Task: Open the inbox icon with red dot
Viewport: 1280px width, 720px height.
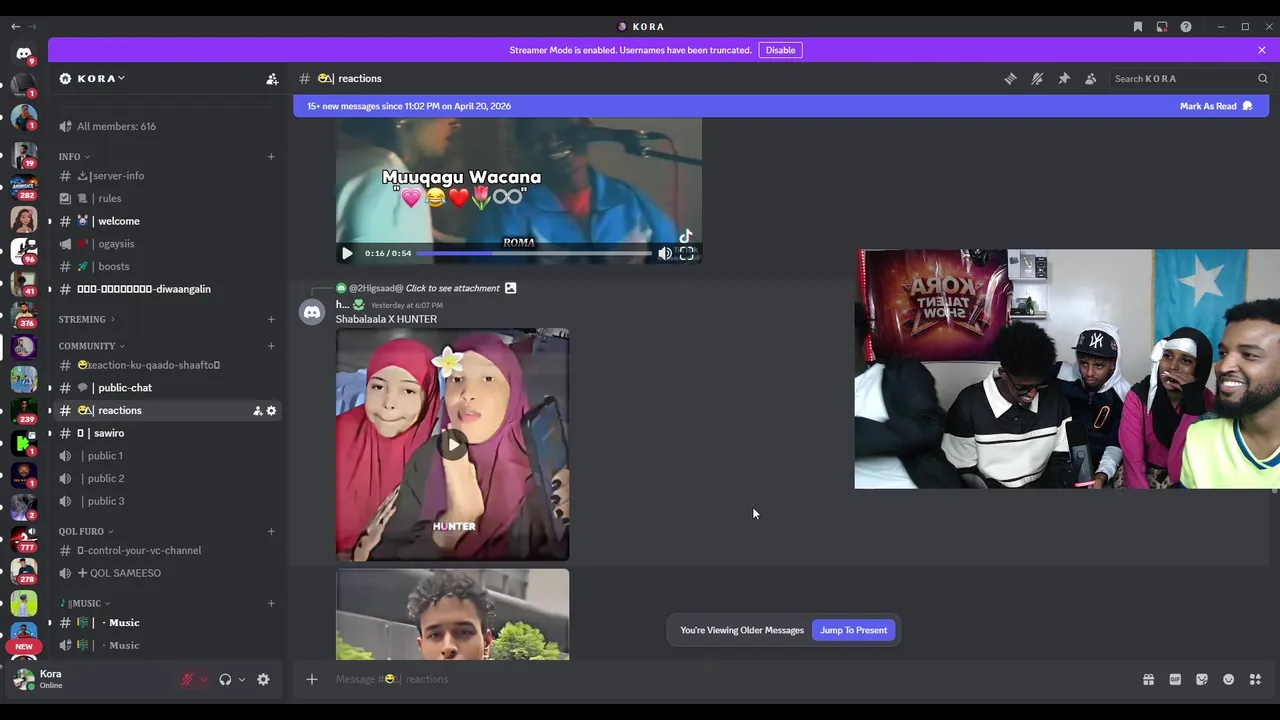Action: click(x=1161, y=27)
